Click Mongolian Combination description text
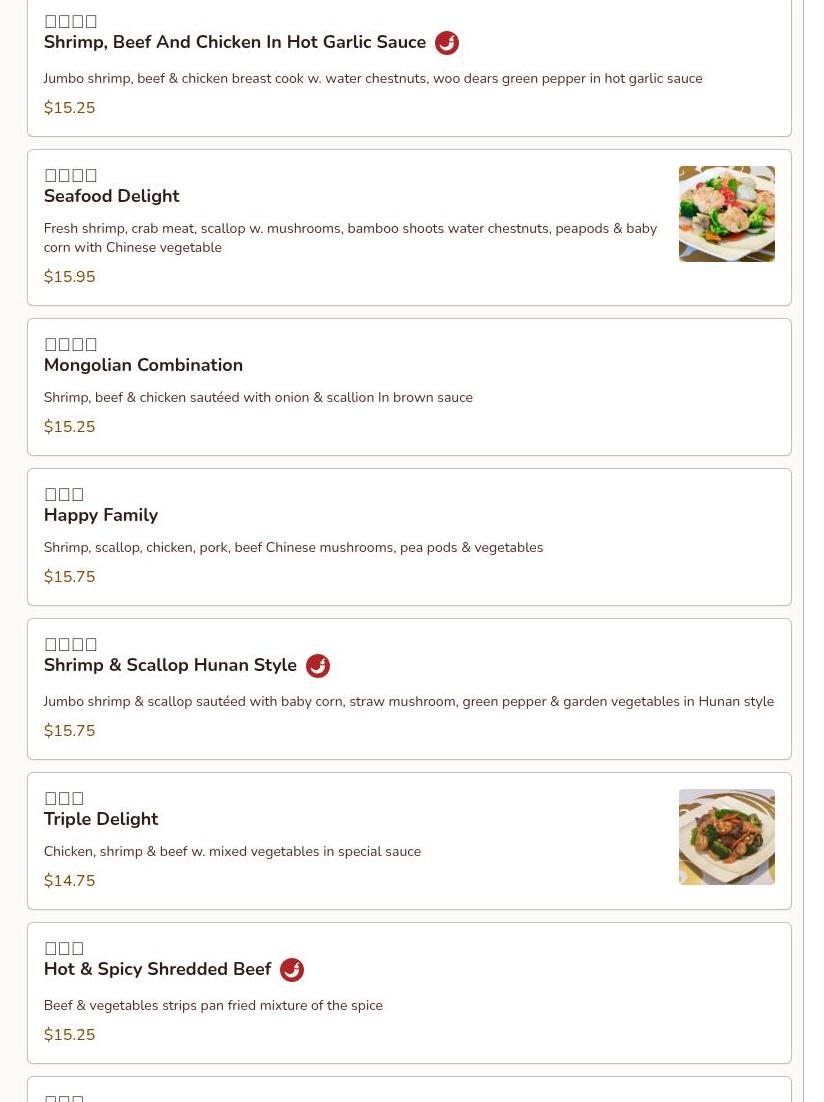The height and width of the screenshot is (1102, 824). 258,397
